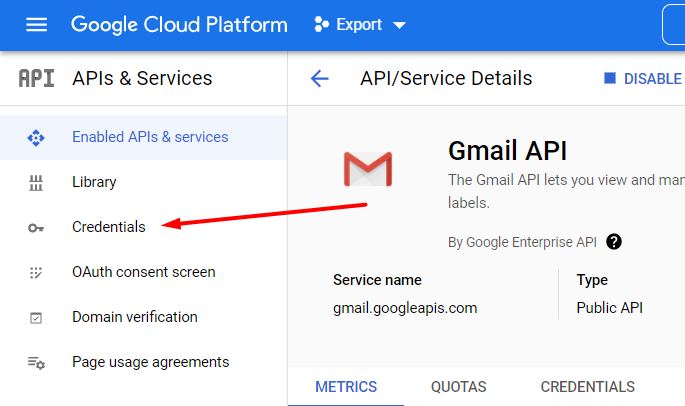Switch to the QUOTAS tab

click(459, 387)
